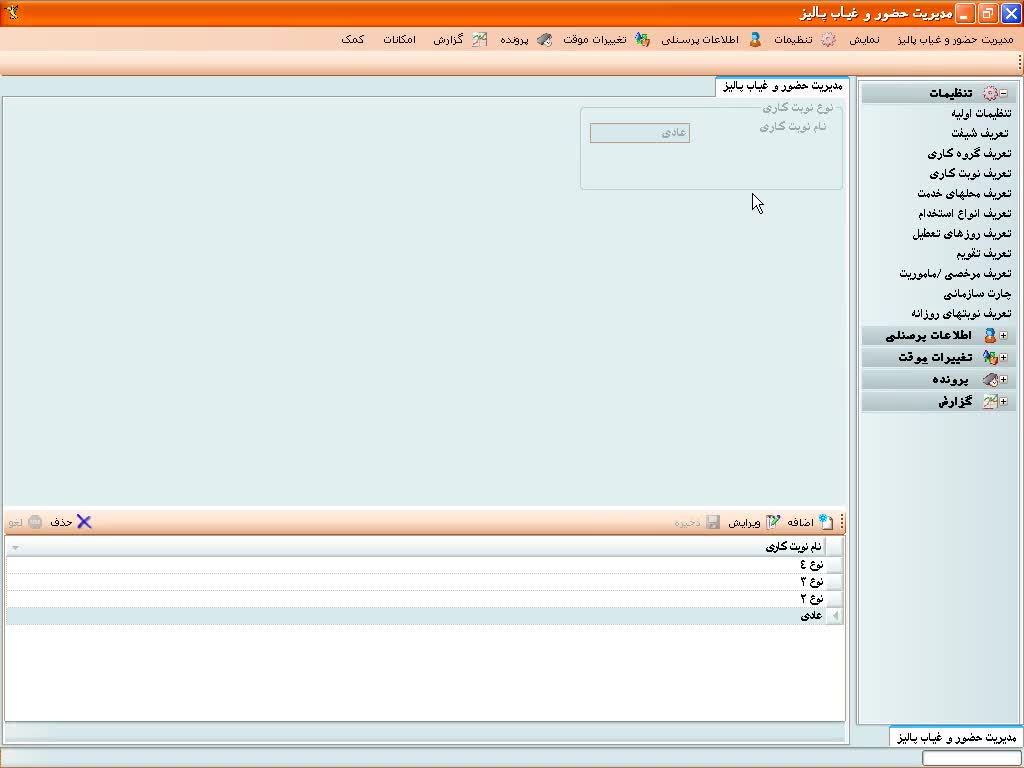
Task: Open the column filter arrow in grid header
Action: [15, 548]
